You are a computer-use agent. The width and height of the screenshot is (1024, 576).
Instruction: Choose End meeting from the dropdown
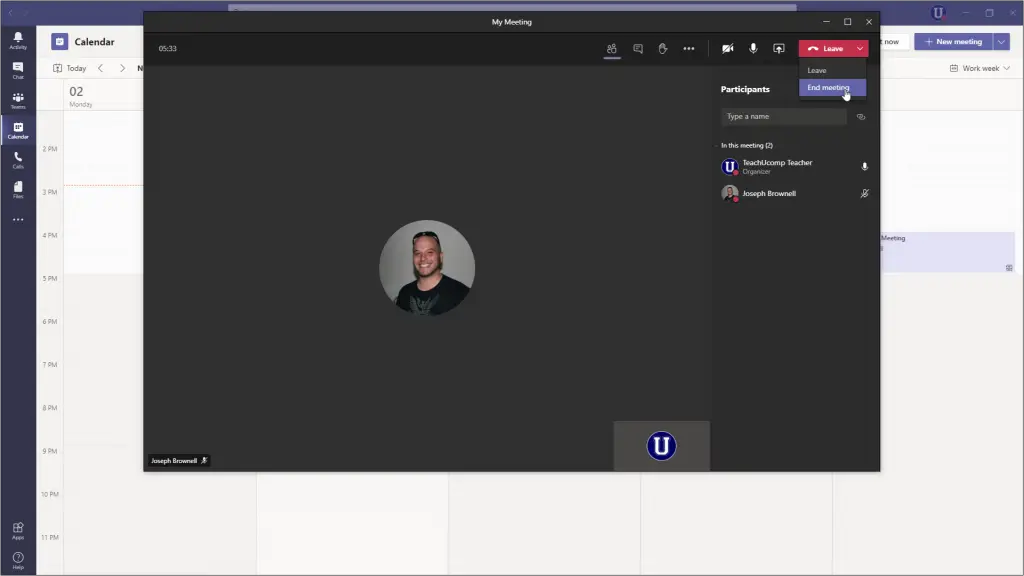[x=833, y=88]
